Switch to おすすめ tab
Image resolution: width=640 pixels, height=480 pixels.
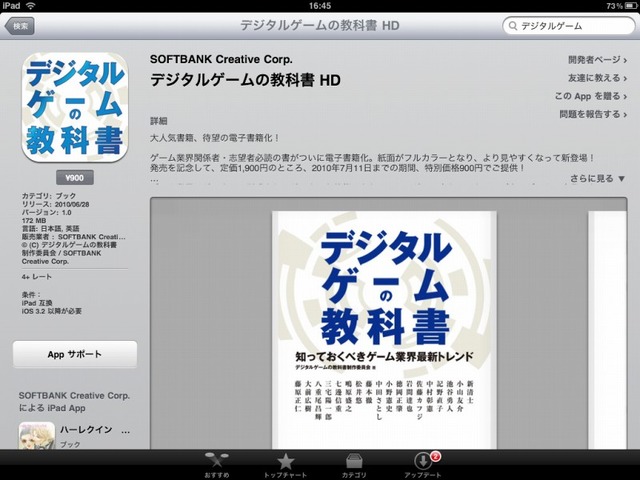click(x=217, y=465)
